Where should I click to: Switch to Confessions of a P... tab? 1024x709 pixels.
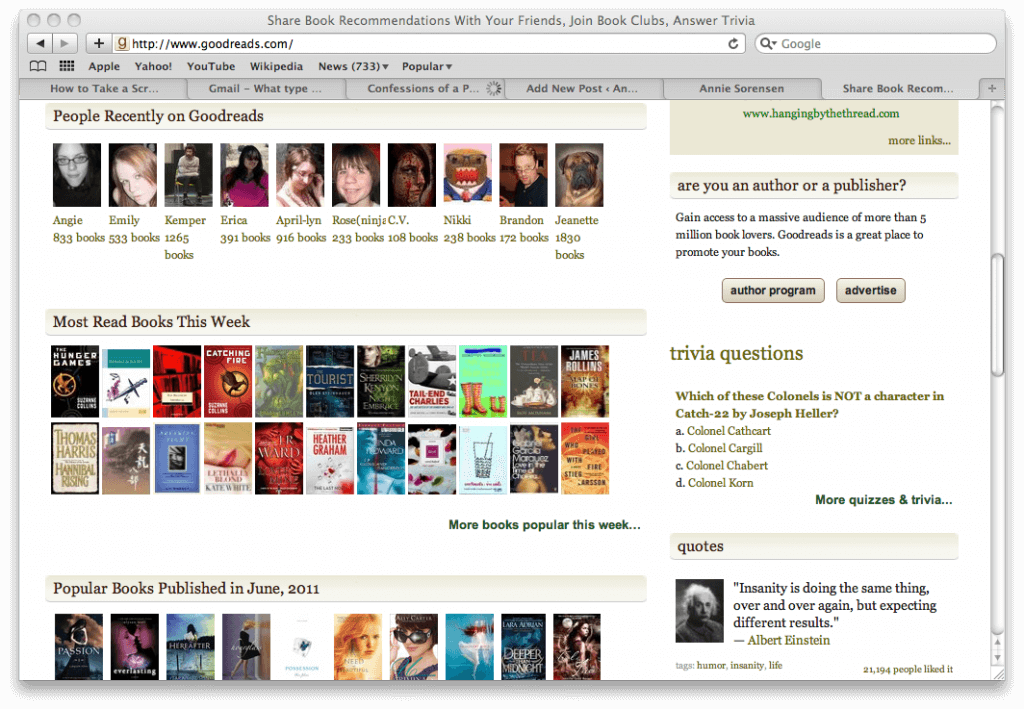(x=425, y=88)
